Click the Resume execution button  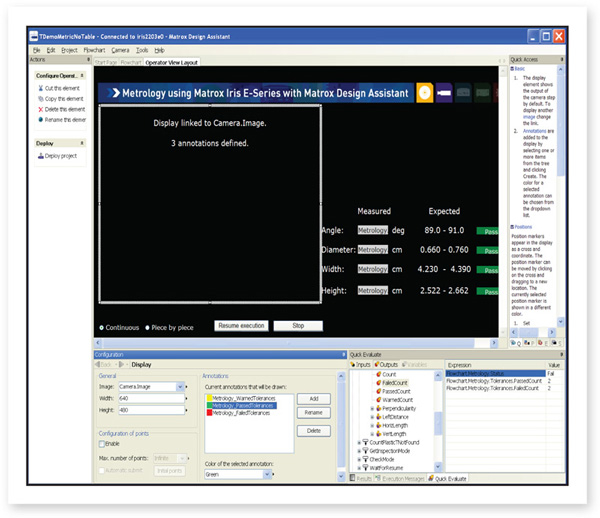[x=241, y=326]
